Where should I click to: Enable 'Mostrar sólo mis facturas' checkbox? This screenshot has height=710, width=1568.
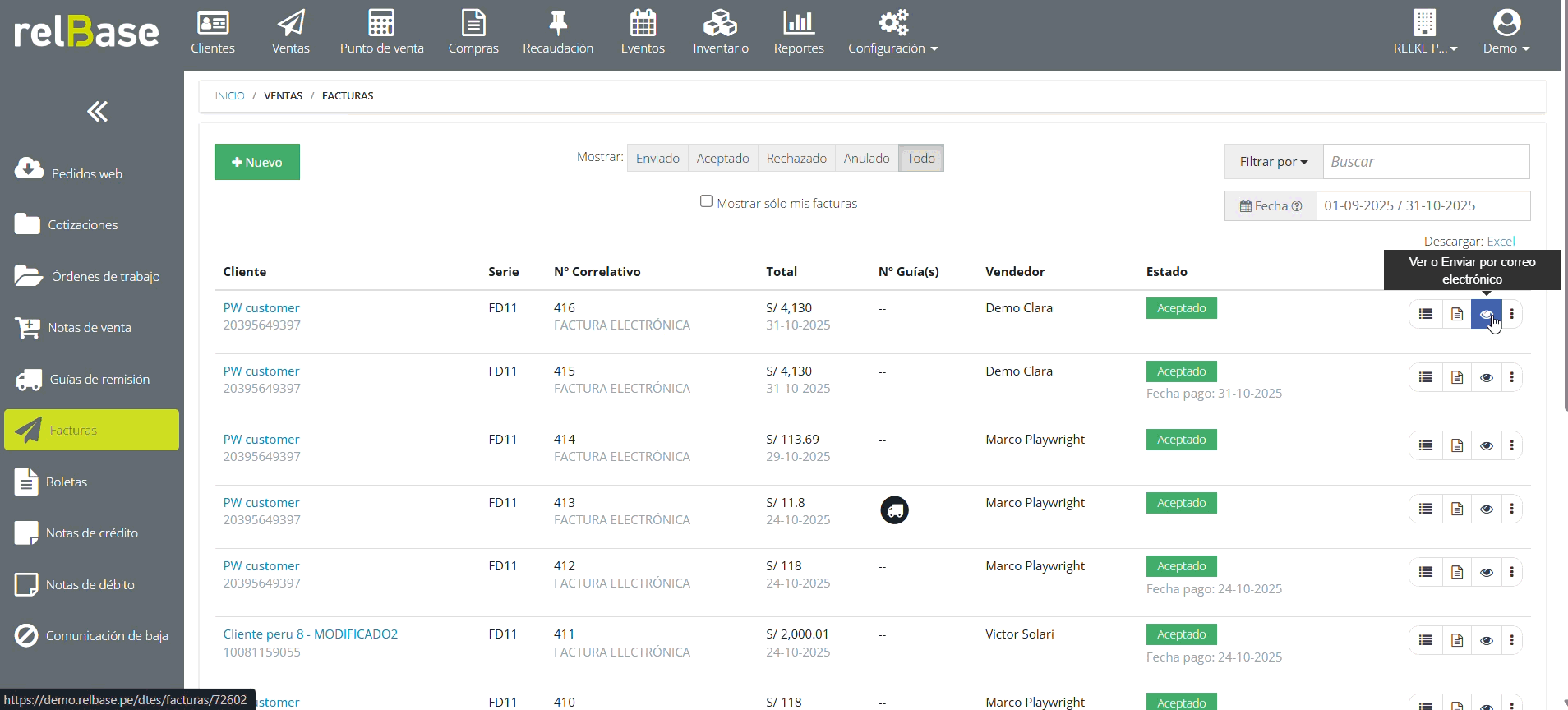(706, 201)
